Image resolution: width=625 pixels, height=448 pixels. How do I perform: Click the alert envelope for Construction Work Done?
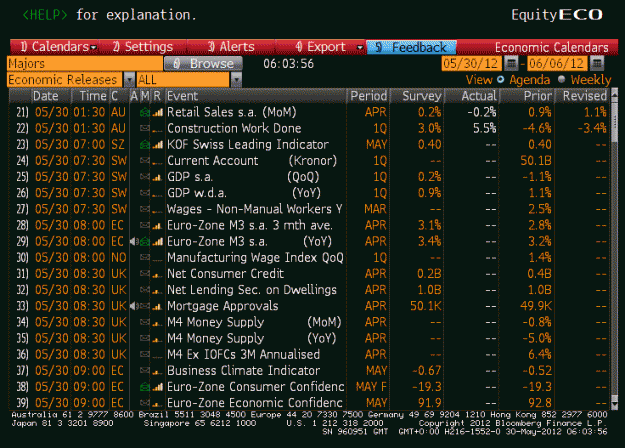tap(145, 129)
